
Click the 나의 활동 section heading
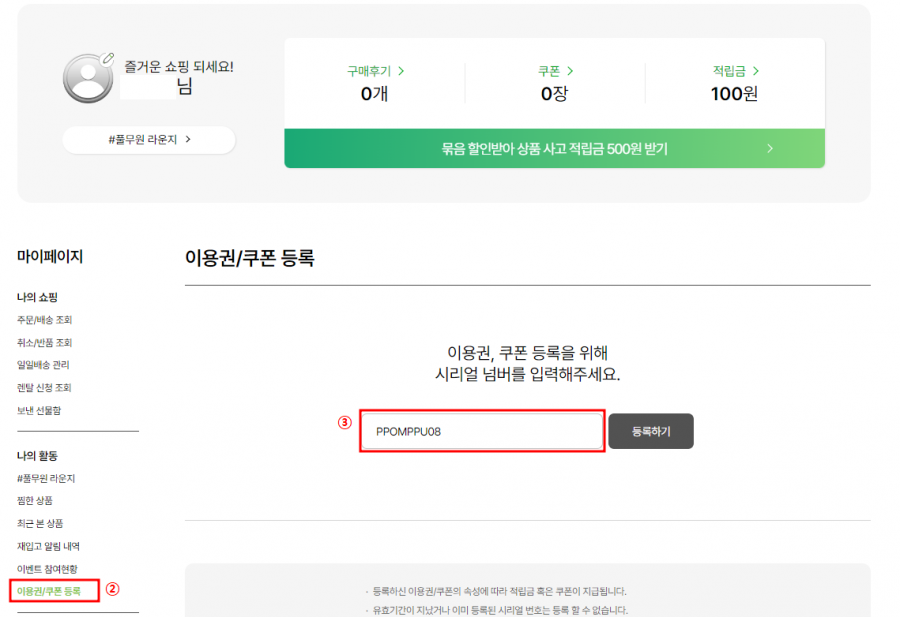click(37, 456)
